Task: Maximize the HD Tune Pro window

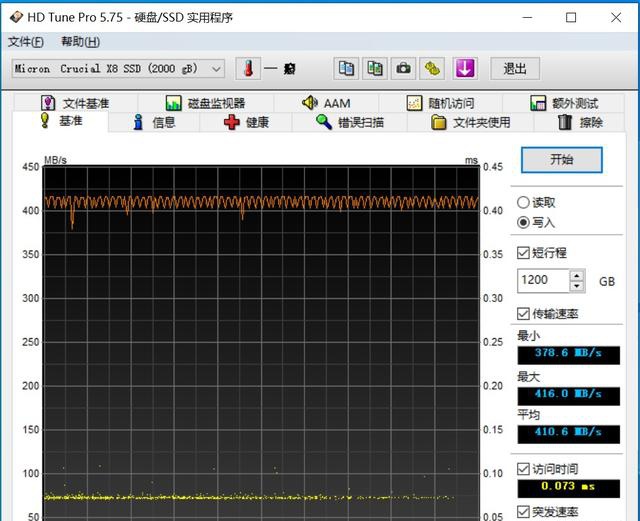Action: [571, 18]
